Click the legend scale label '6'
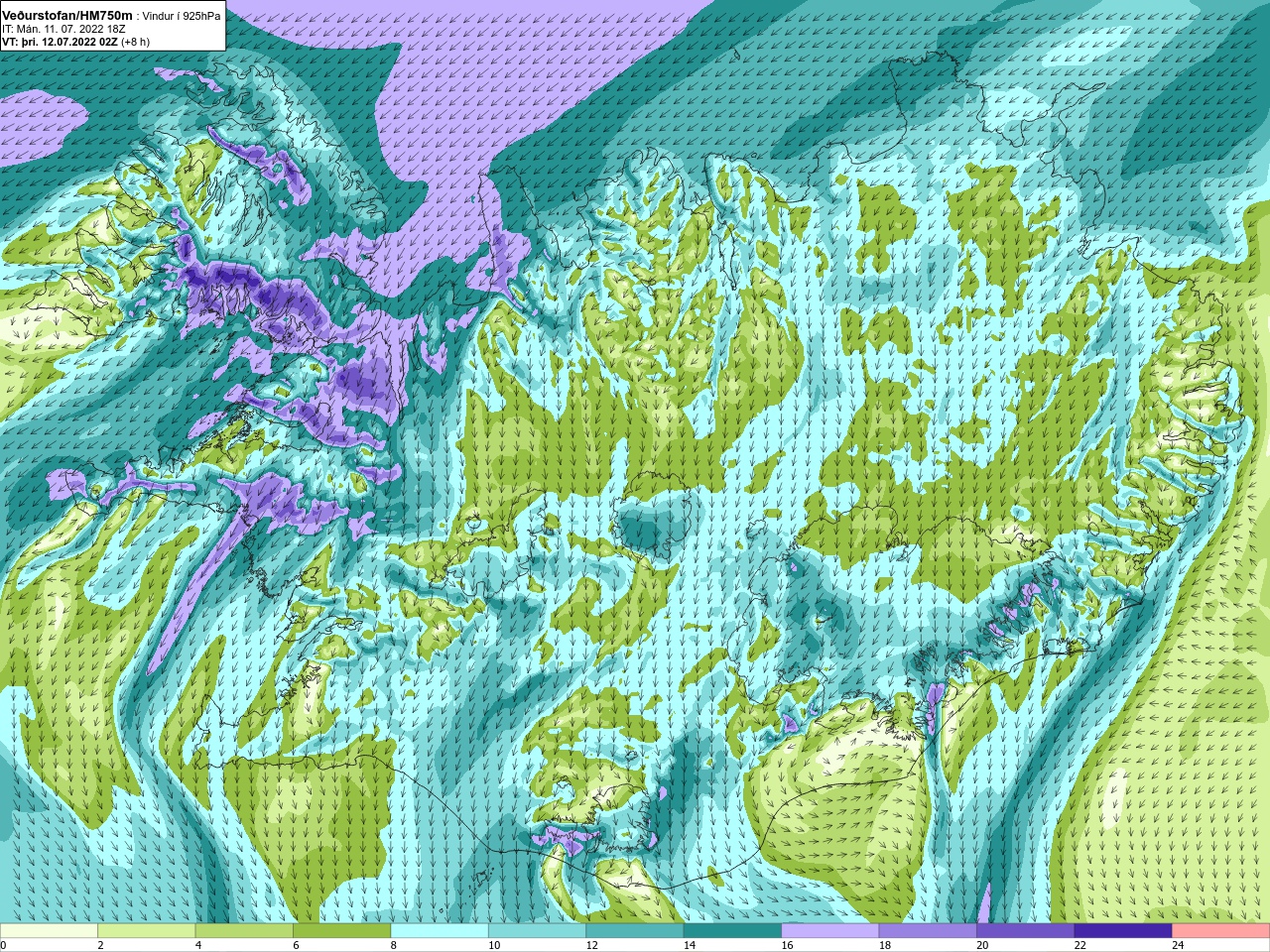Image resolution: width=1270 pixels, height=952 pixels. click(296, 945)
